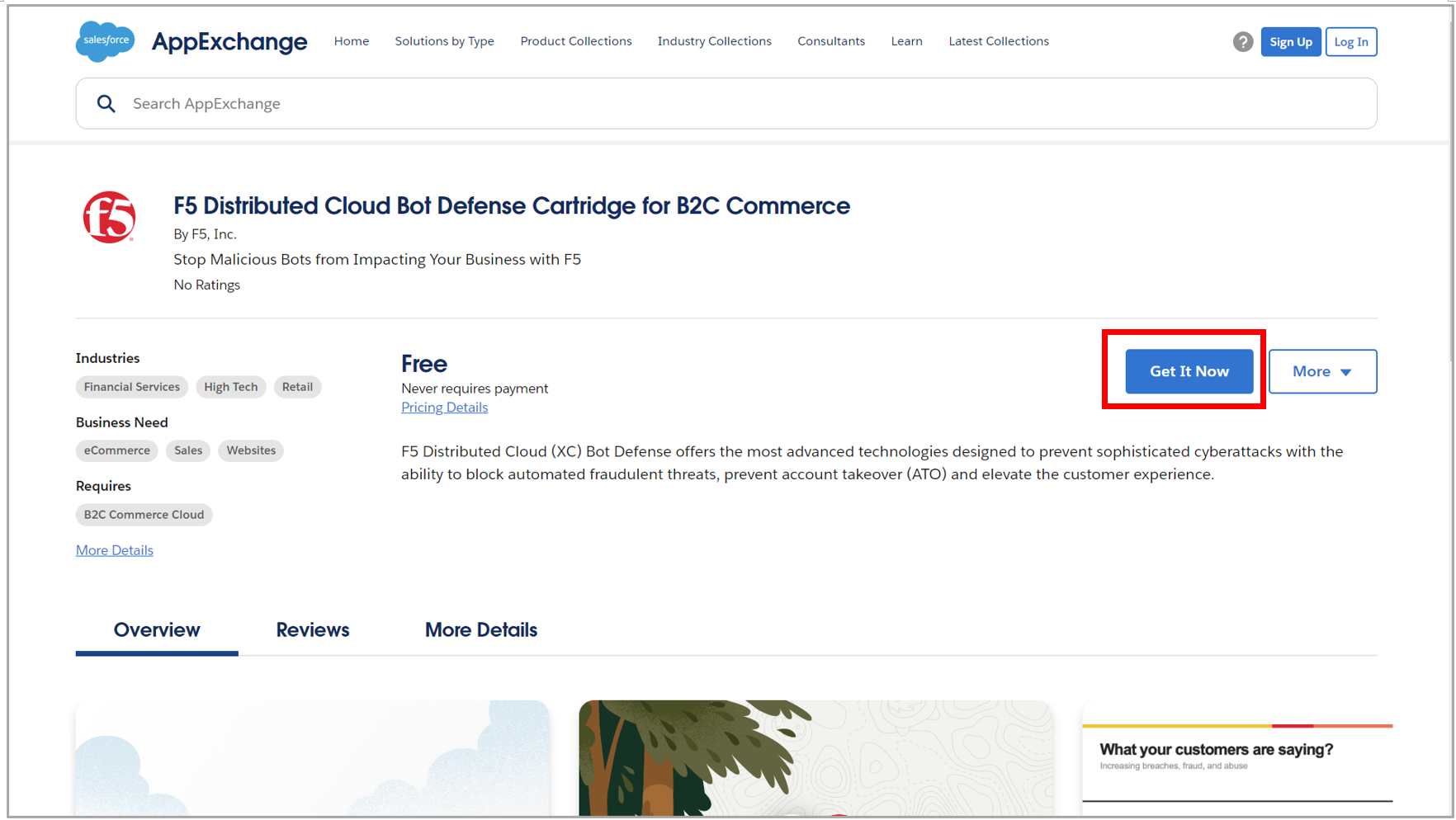Click the Sign Up button

(1291, 41)
